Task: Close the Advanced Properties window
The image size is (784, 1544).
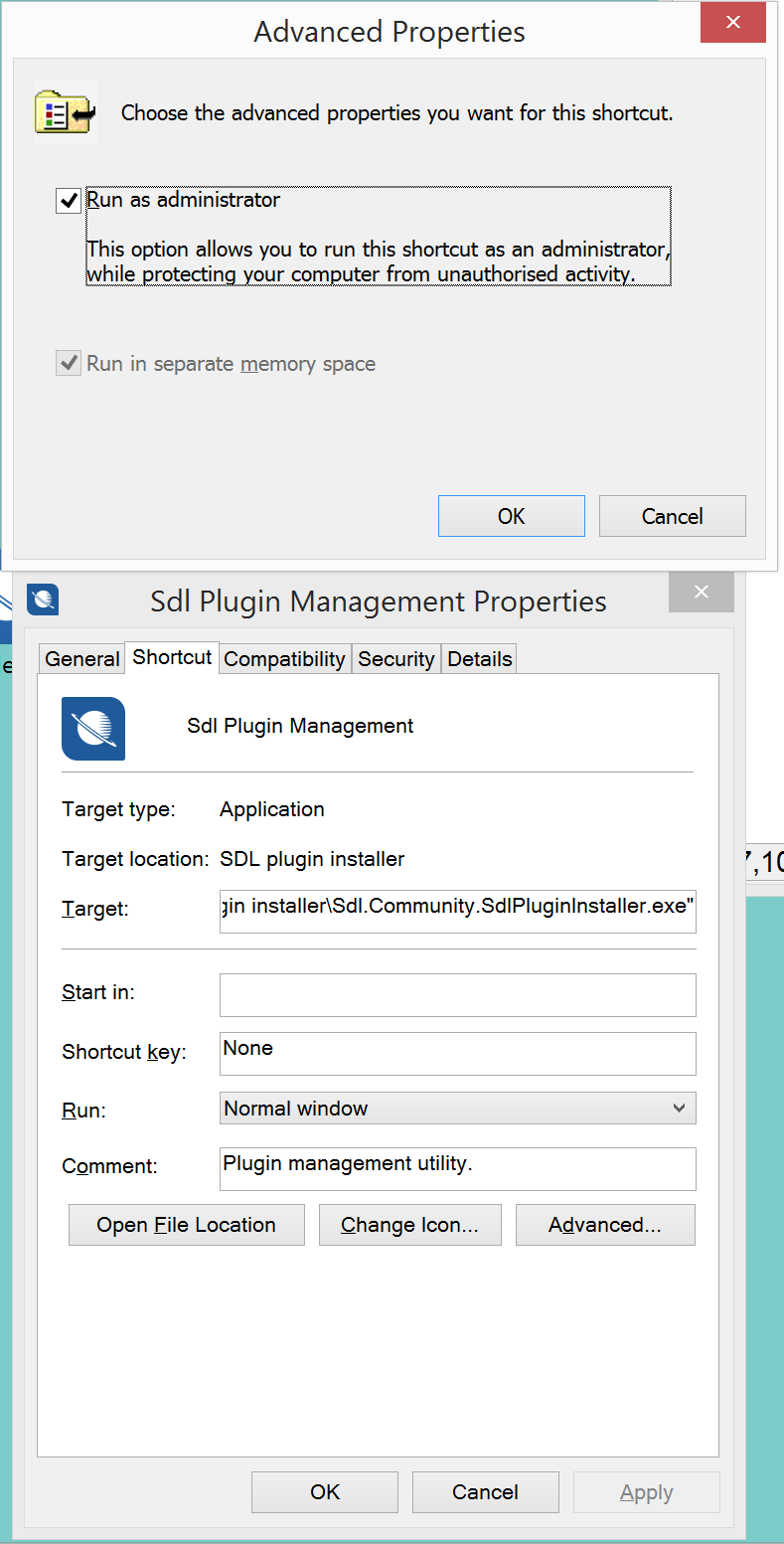Action: click(x=733, y=22)
